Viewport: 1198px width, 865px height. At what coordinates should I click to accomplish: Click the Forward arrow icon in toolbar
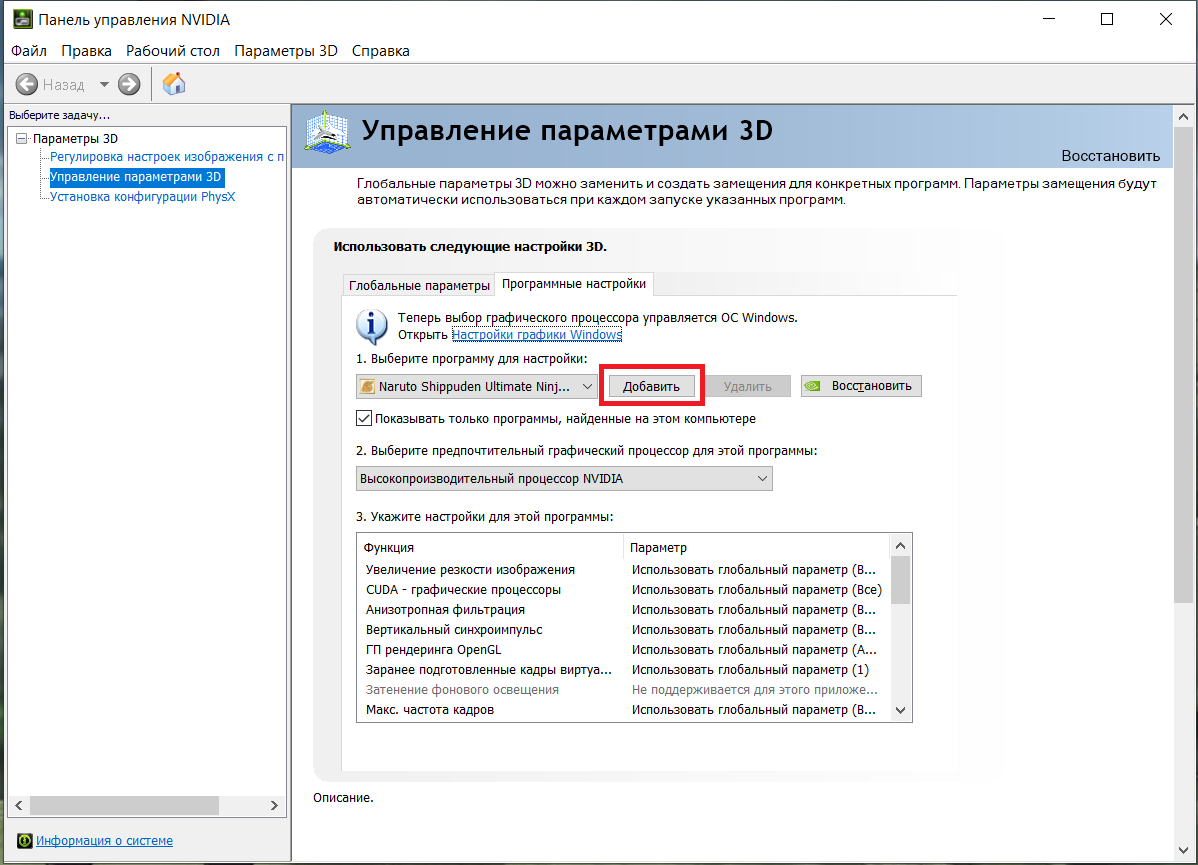(x=129, y=84)
